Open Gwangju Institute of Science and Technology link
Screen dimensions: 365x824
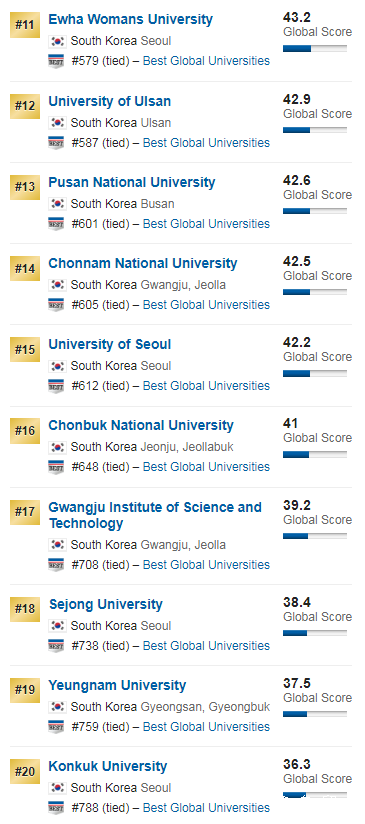click(155, 515)
